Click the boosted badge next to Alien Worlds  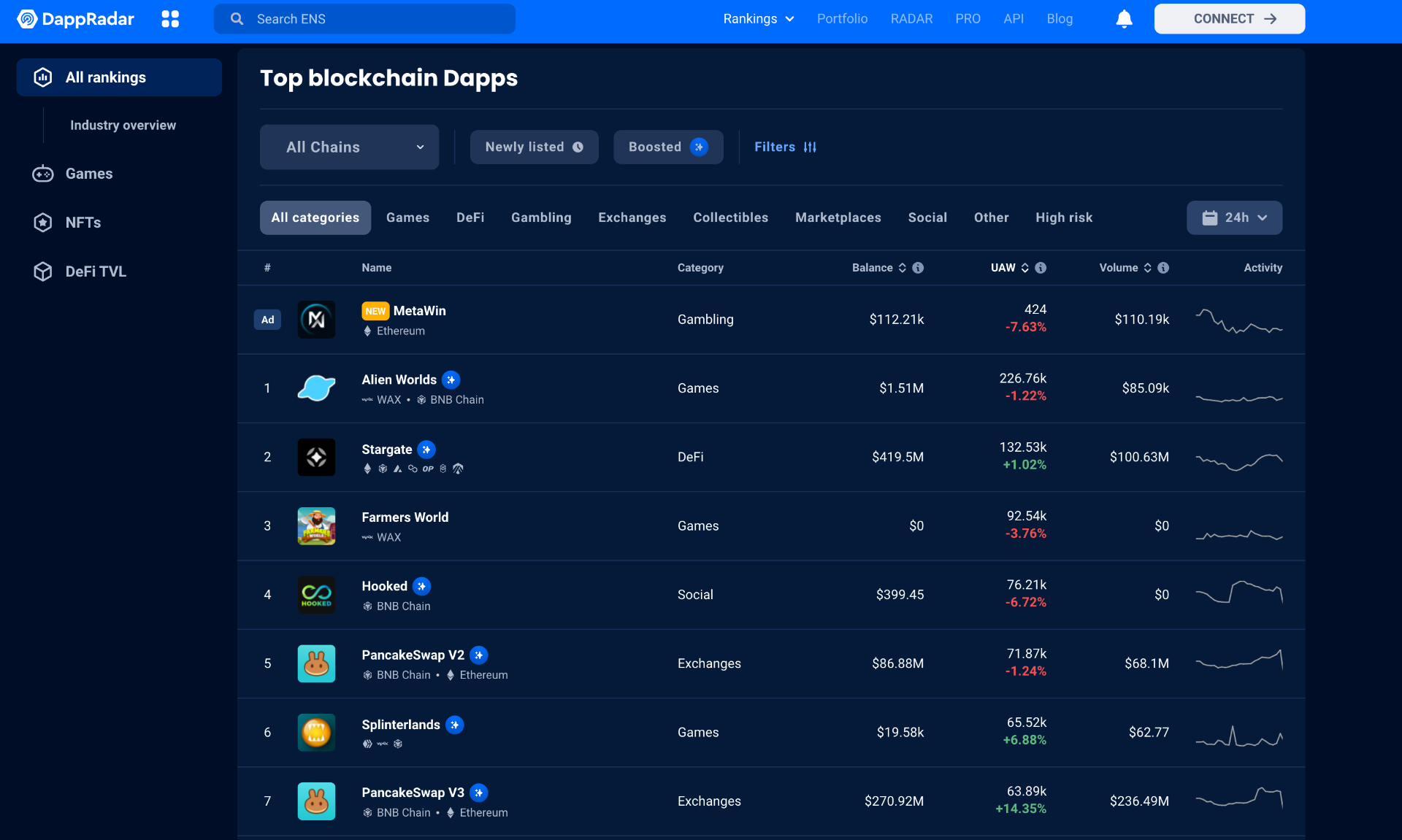coord(451,379)
